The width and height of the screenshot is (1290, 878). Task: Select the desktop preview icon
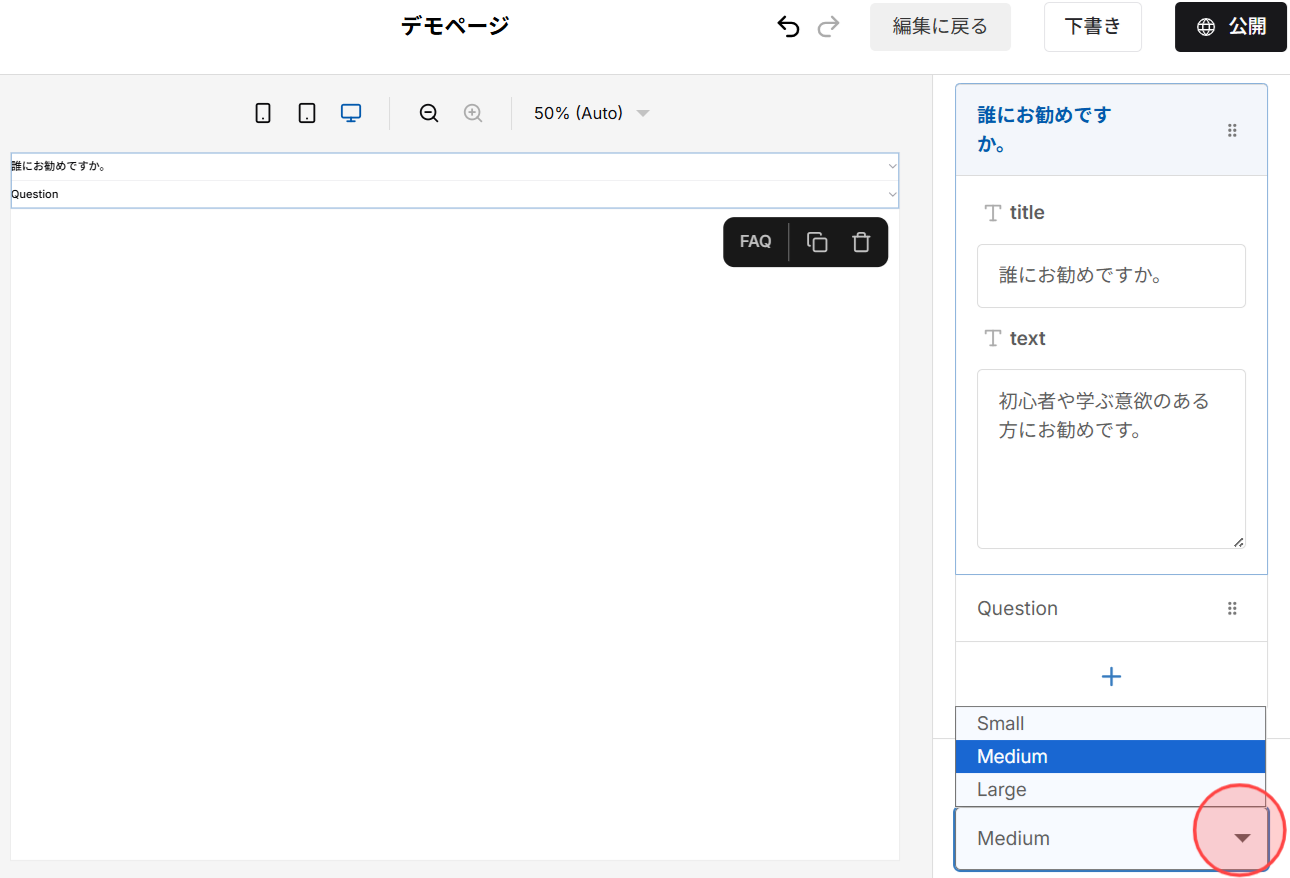[351, 113]
